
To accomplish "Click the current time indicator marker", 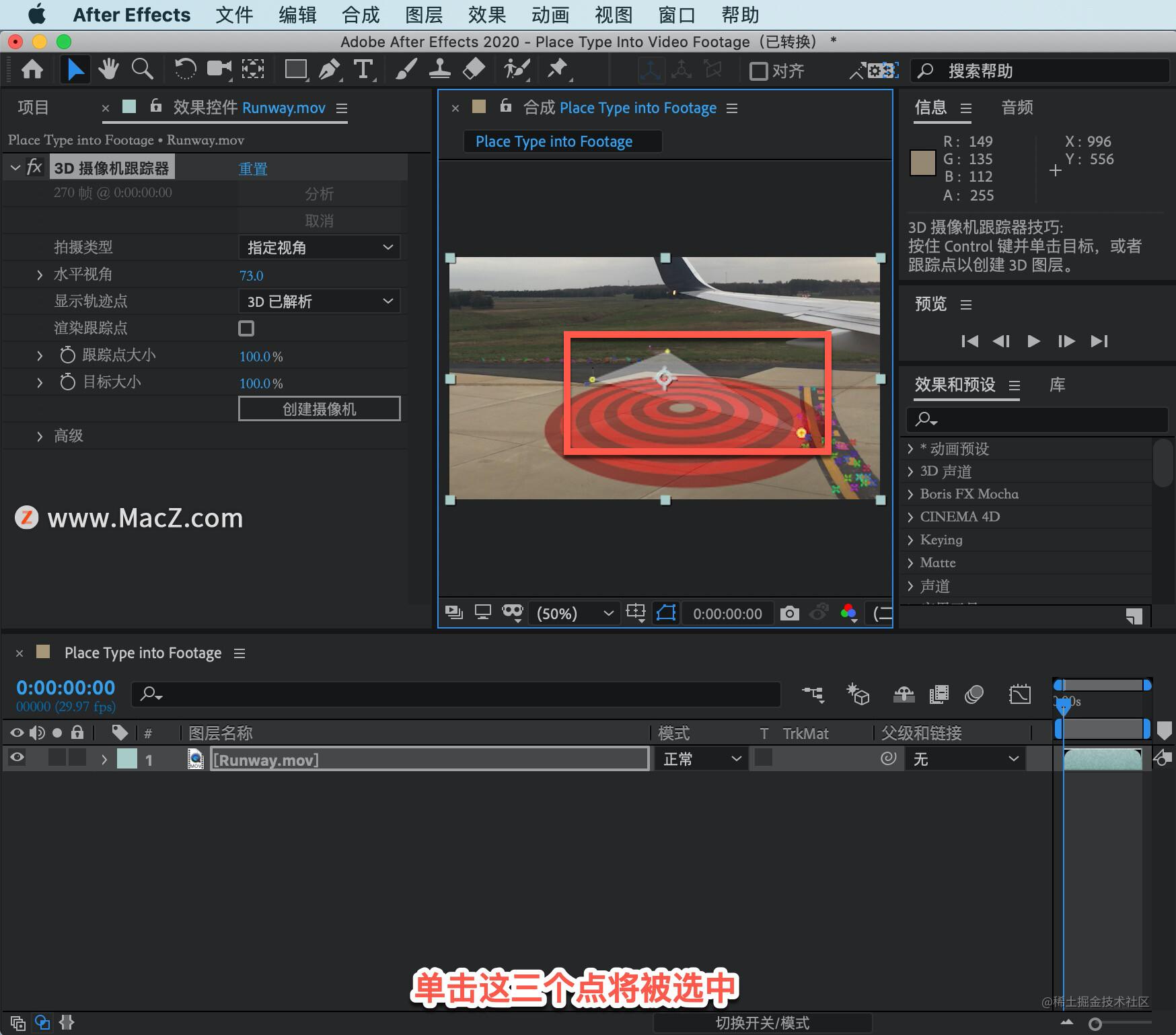I will click(x=1063, y=705).
